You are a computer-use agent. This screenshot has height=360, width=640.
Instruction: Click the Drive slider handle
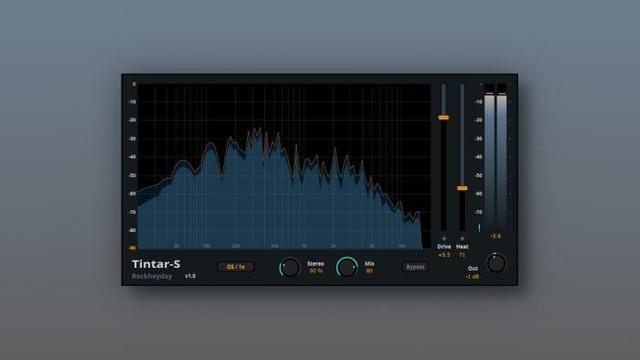click(x=444, y=118)
